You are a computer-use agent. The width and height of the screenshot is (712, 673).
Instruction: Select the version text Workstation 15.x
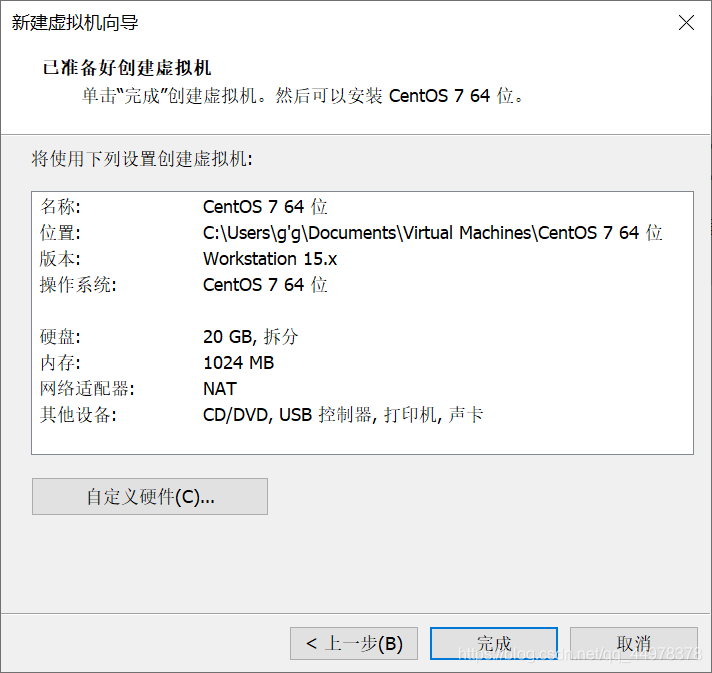pos(270,259)
